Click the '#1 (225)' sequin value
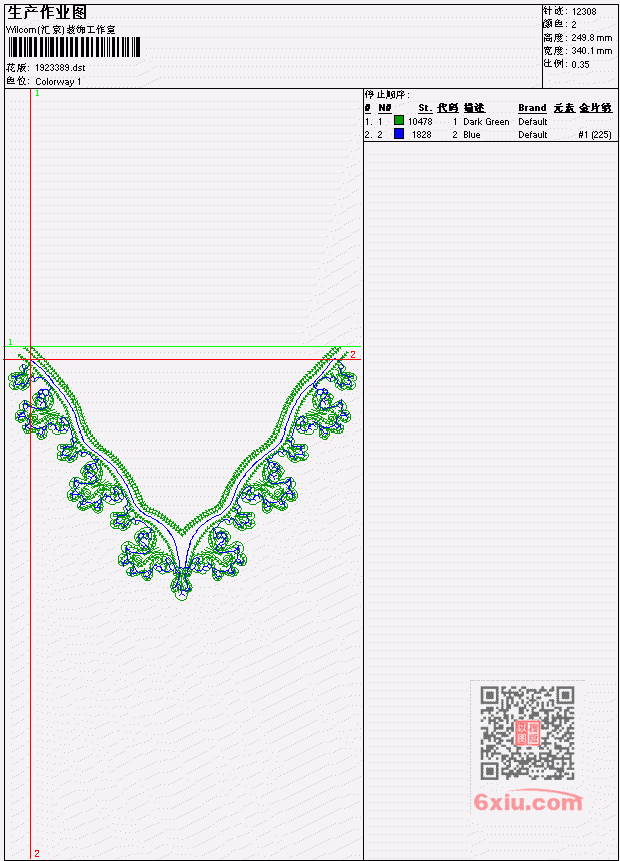Viewport: 620px width, 861px height. (595, 135)
